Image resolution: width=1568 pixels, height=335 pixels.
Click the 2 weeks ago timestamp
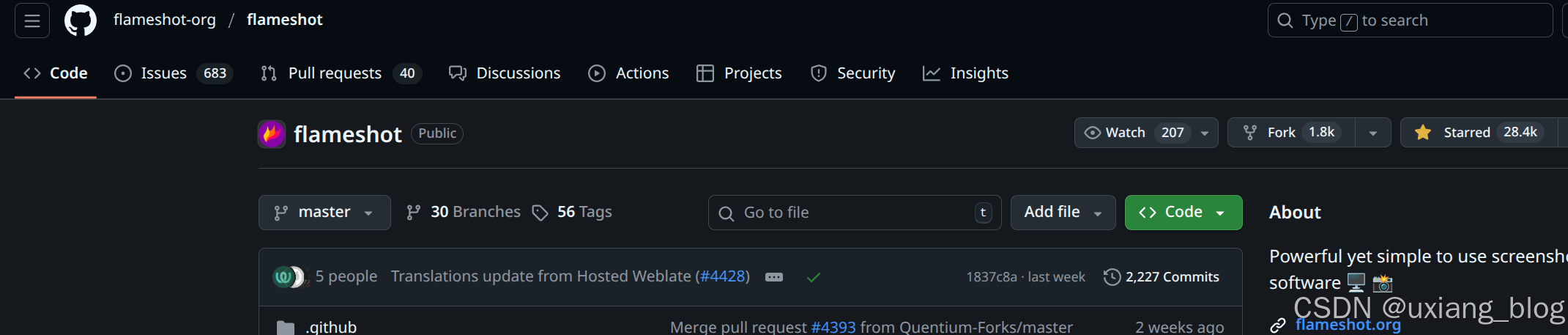tap(1180, 327)
